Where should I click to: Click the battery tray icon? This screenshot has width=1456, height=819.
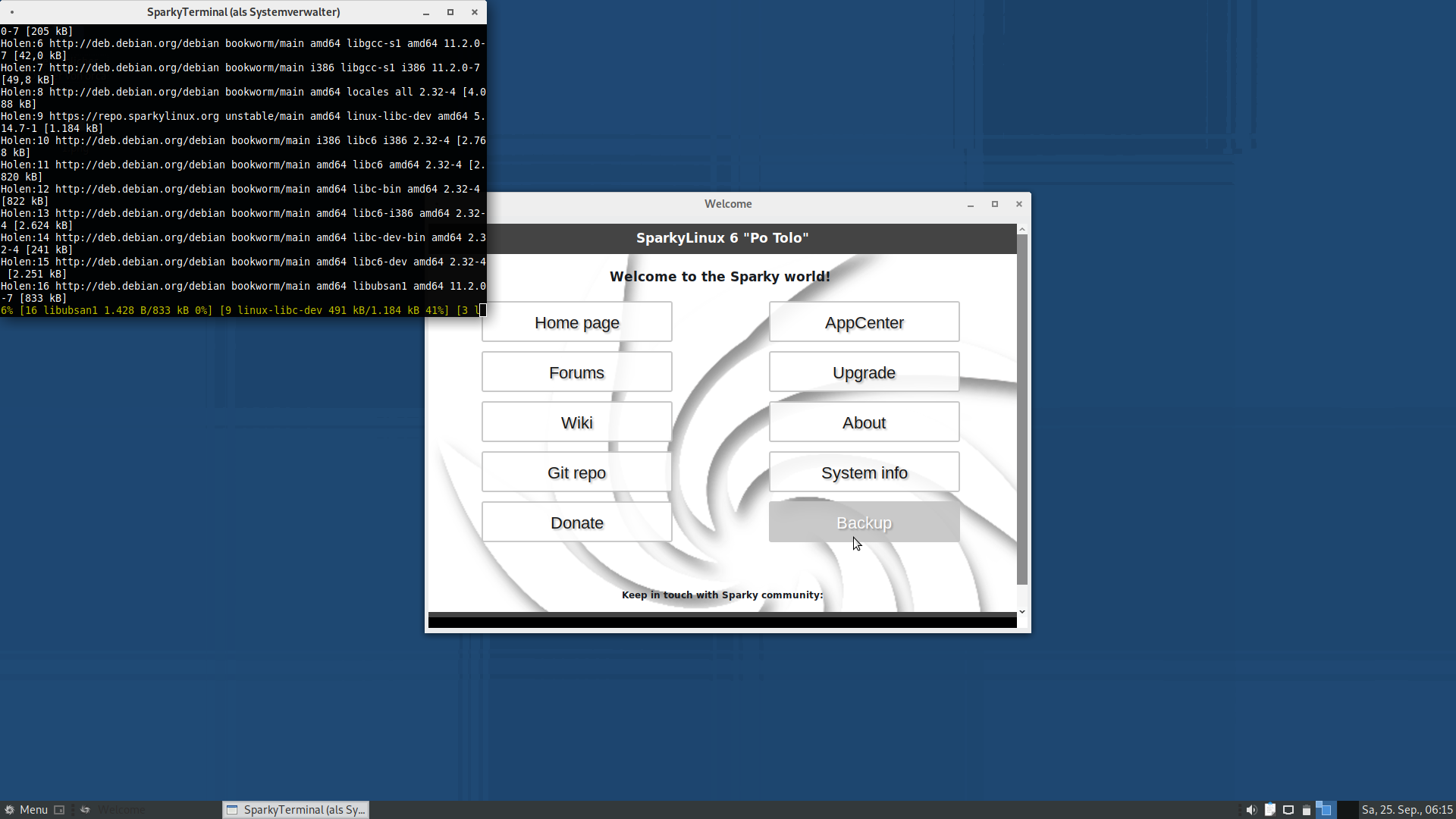click(1307, 810)
